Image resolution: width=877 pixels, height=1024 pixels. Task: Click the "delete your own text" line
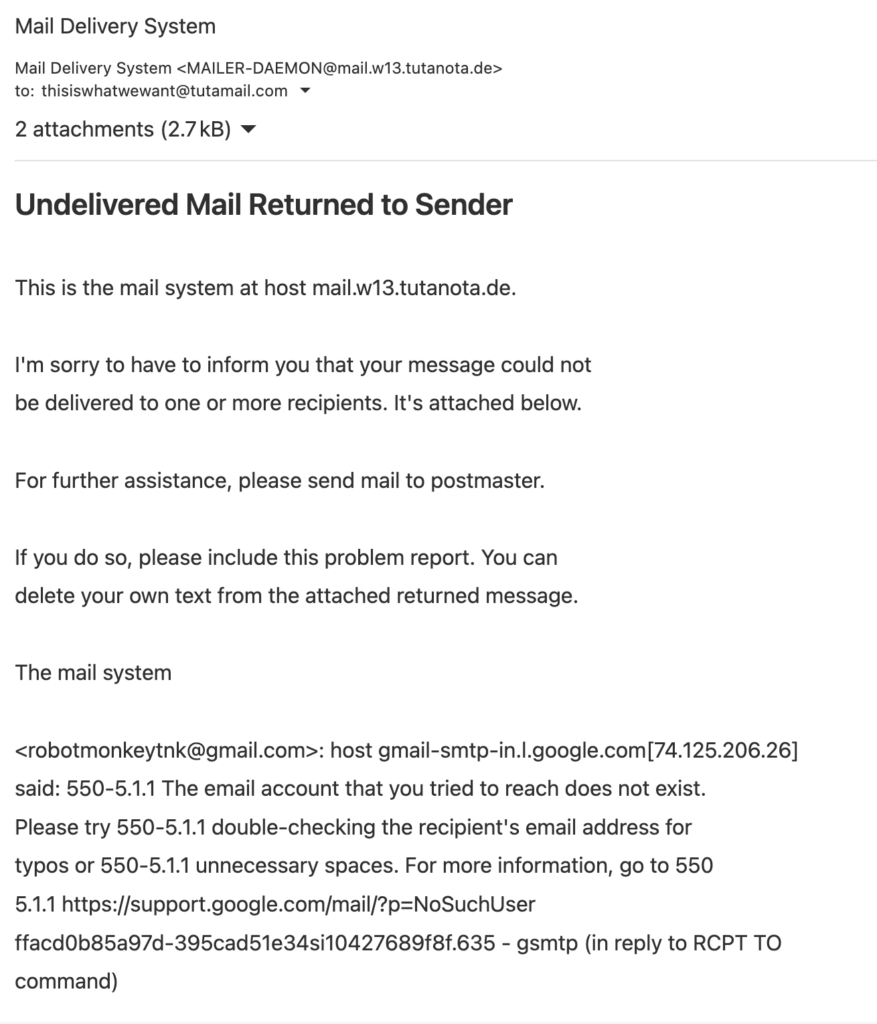296,596
